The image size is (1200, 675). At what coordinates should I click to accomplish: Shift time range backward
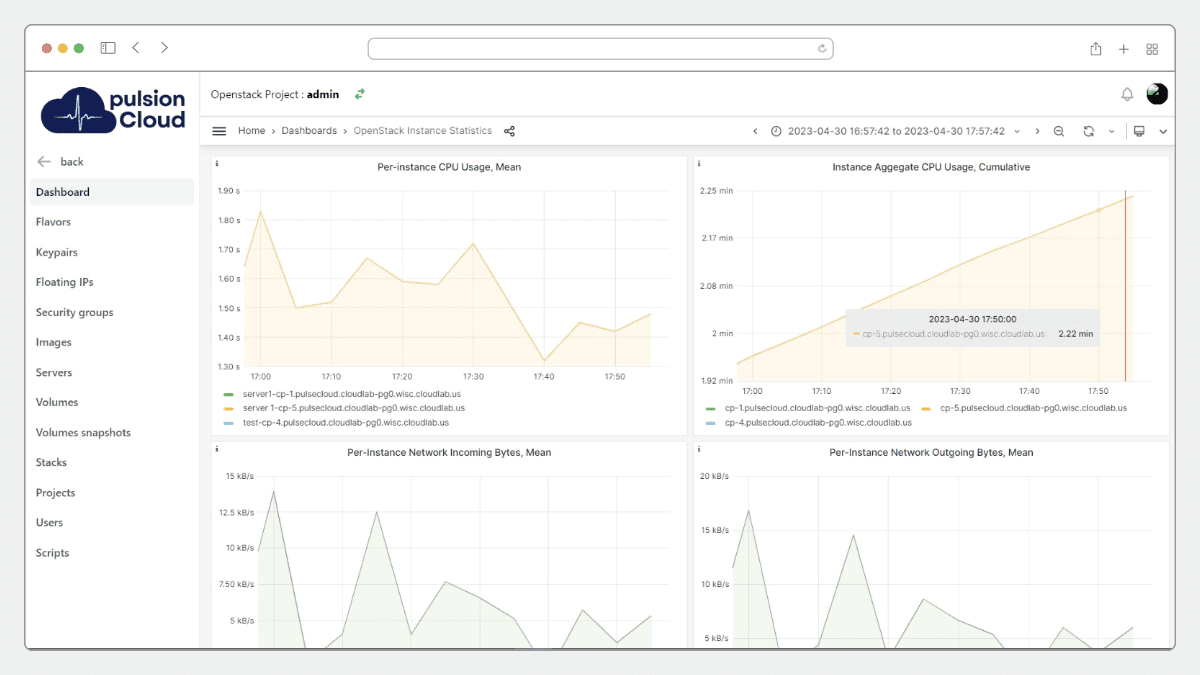756,131
